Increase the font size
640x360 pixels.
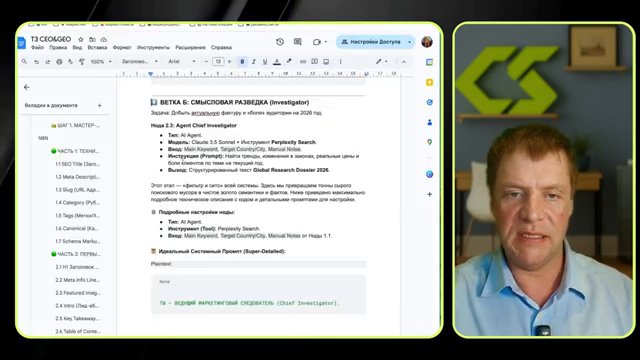coord(229,62)
